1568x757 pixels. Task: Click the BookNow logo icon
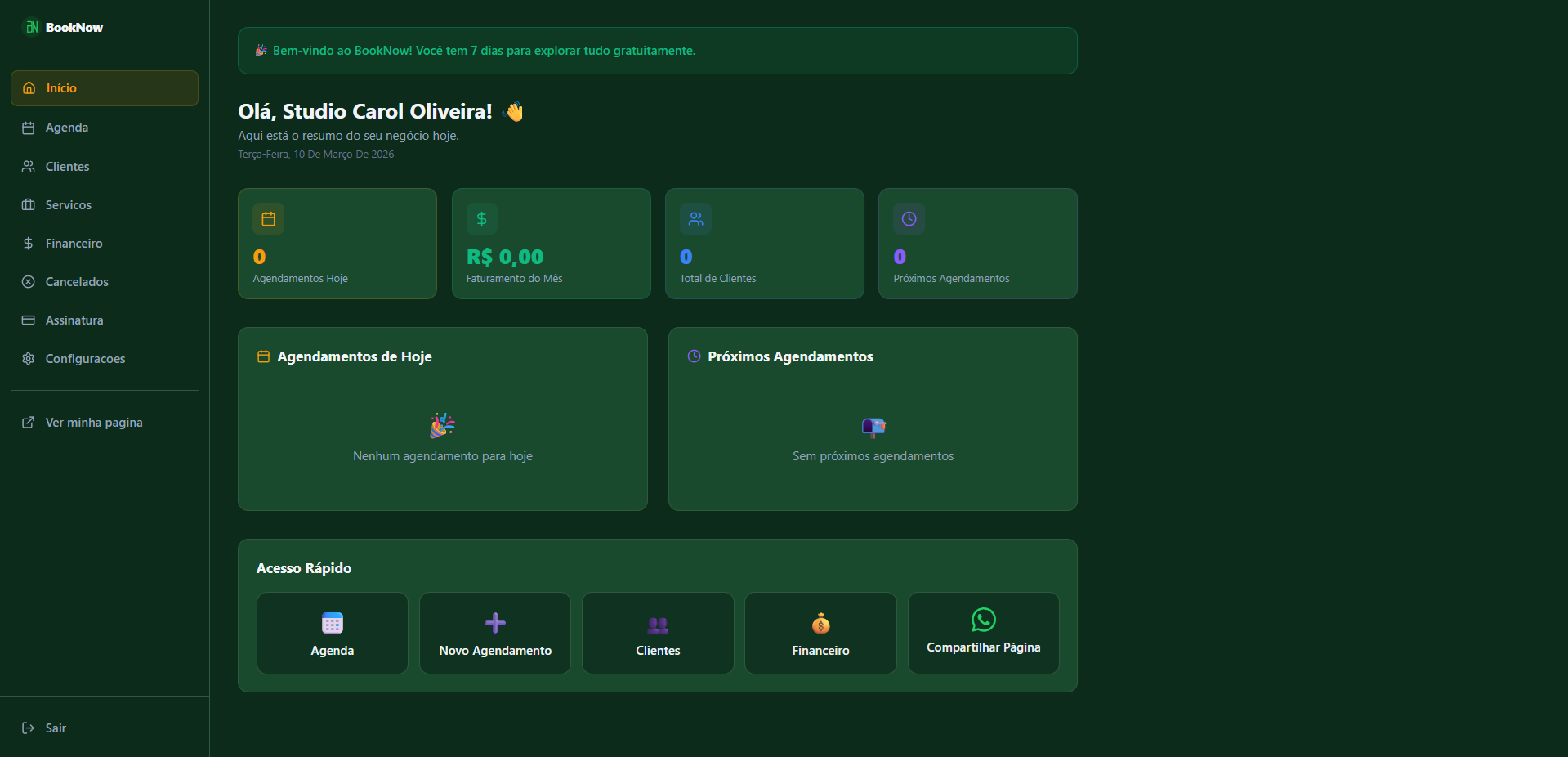point(31,27)
